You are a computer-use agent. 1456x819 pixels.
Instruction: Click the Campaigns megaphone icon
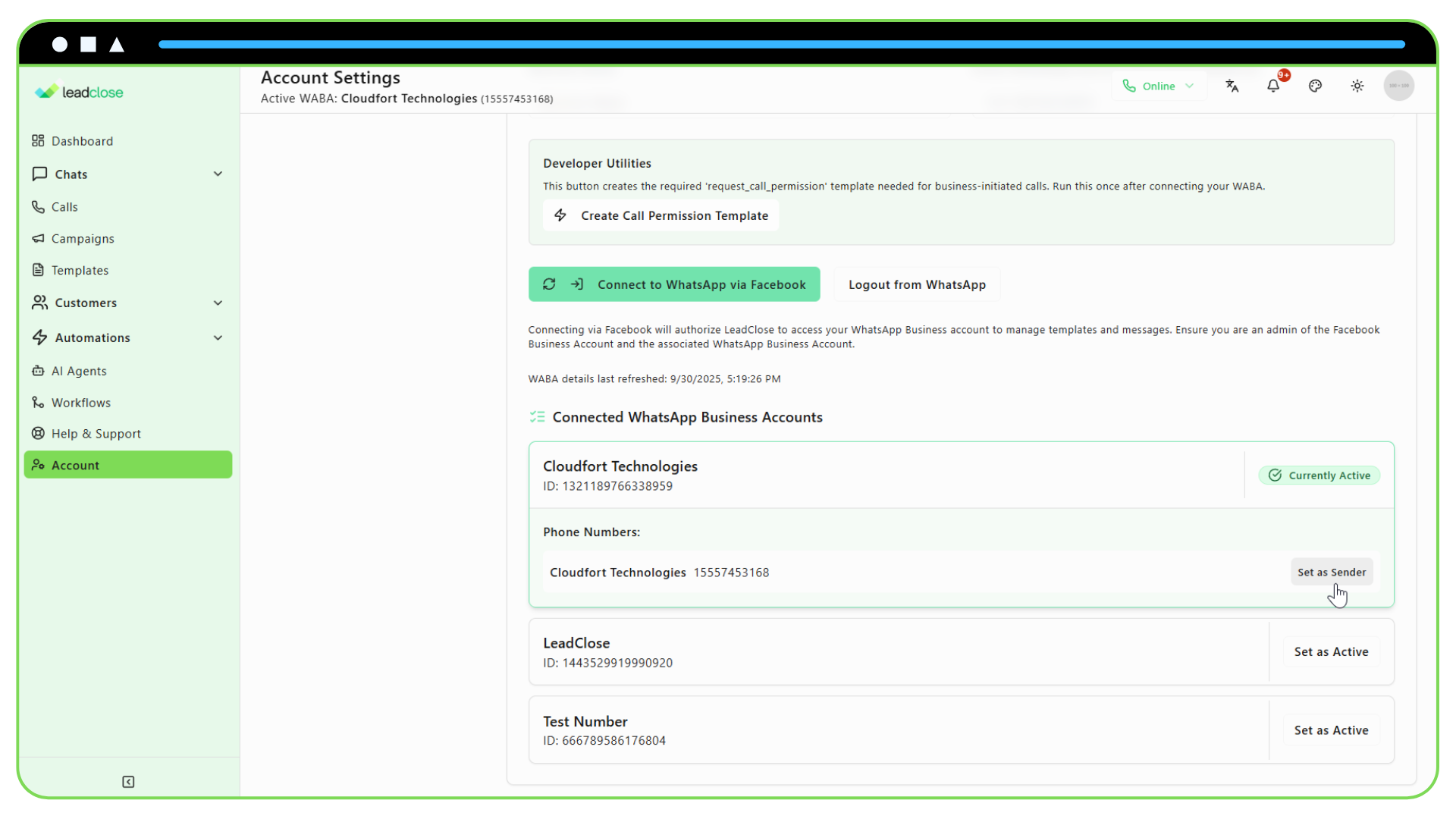click(x=38, y=238)
